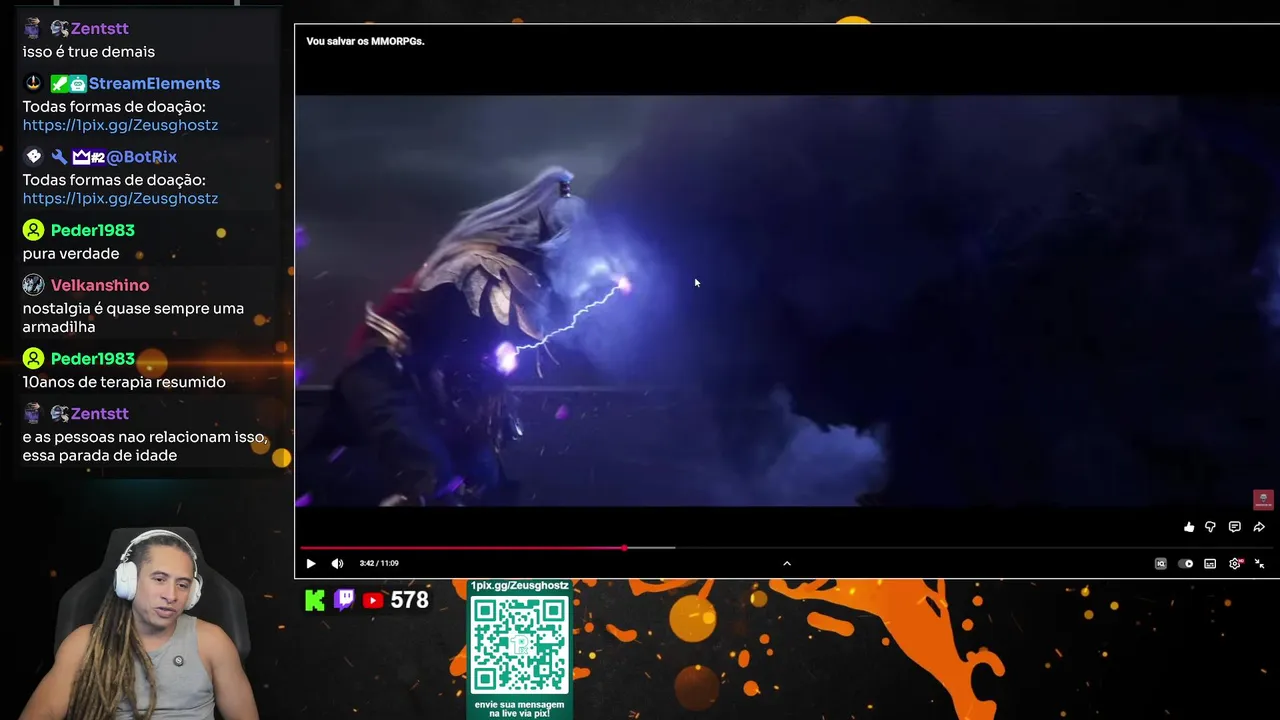Click the @BotRix username in chat
Screen dimensions: 1280x720
point(141,157)
